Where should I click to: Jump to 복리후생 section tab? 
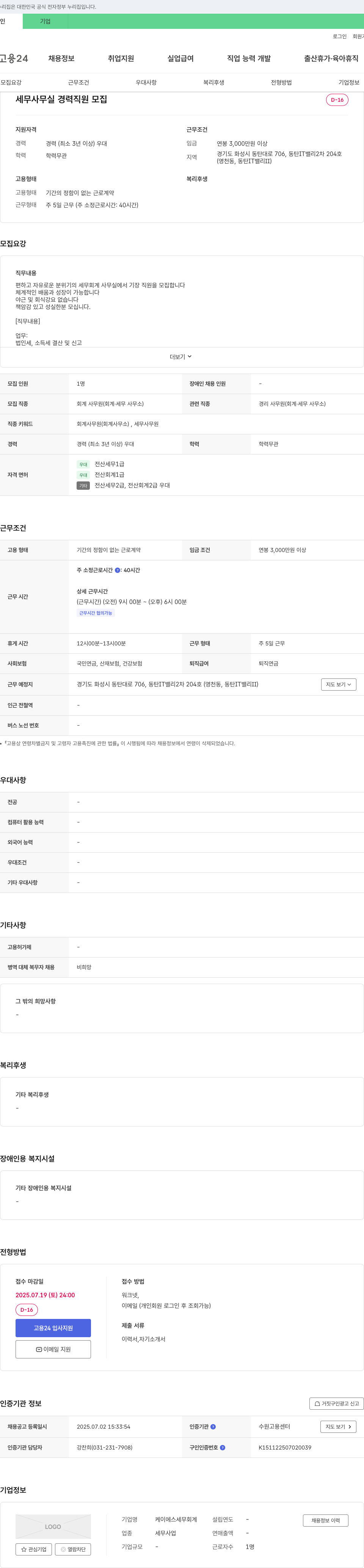click(x=214, y=83)
